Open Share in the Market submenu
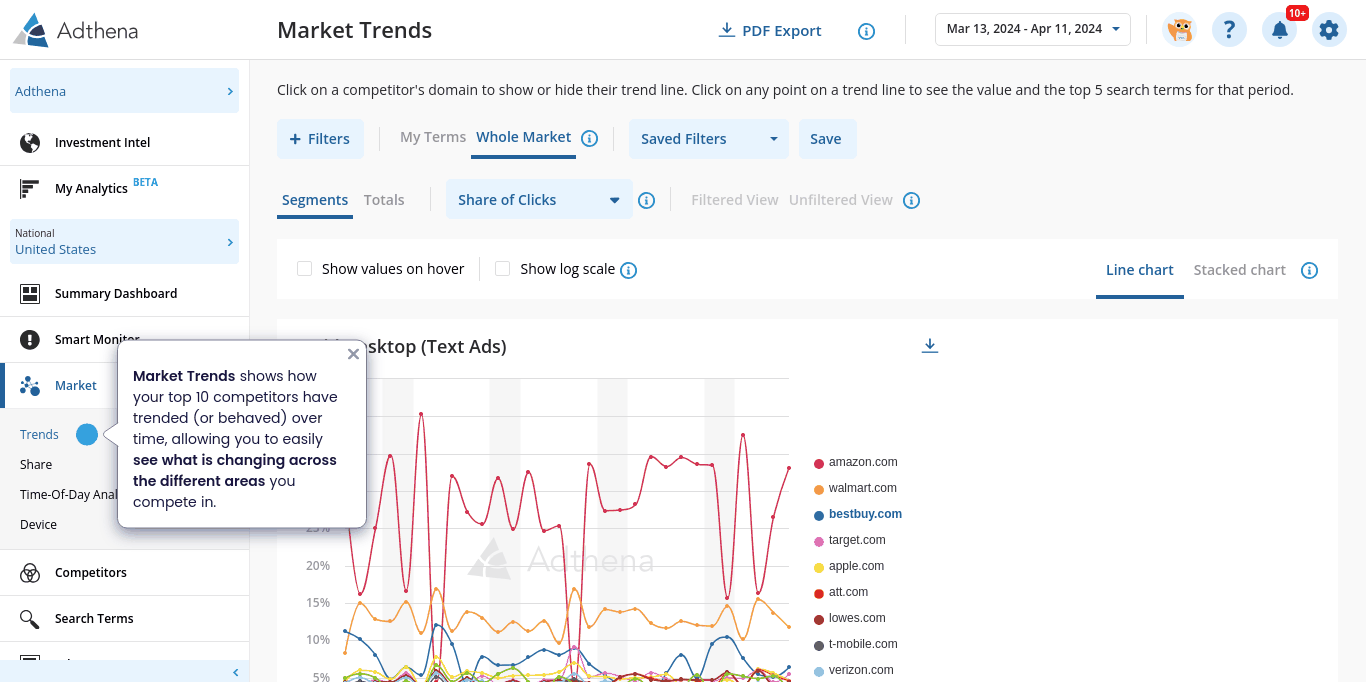The height and width of the screenshot is (682, 1366). (x=36, y=464)
